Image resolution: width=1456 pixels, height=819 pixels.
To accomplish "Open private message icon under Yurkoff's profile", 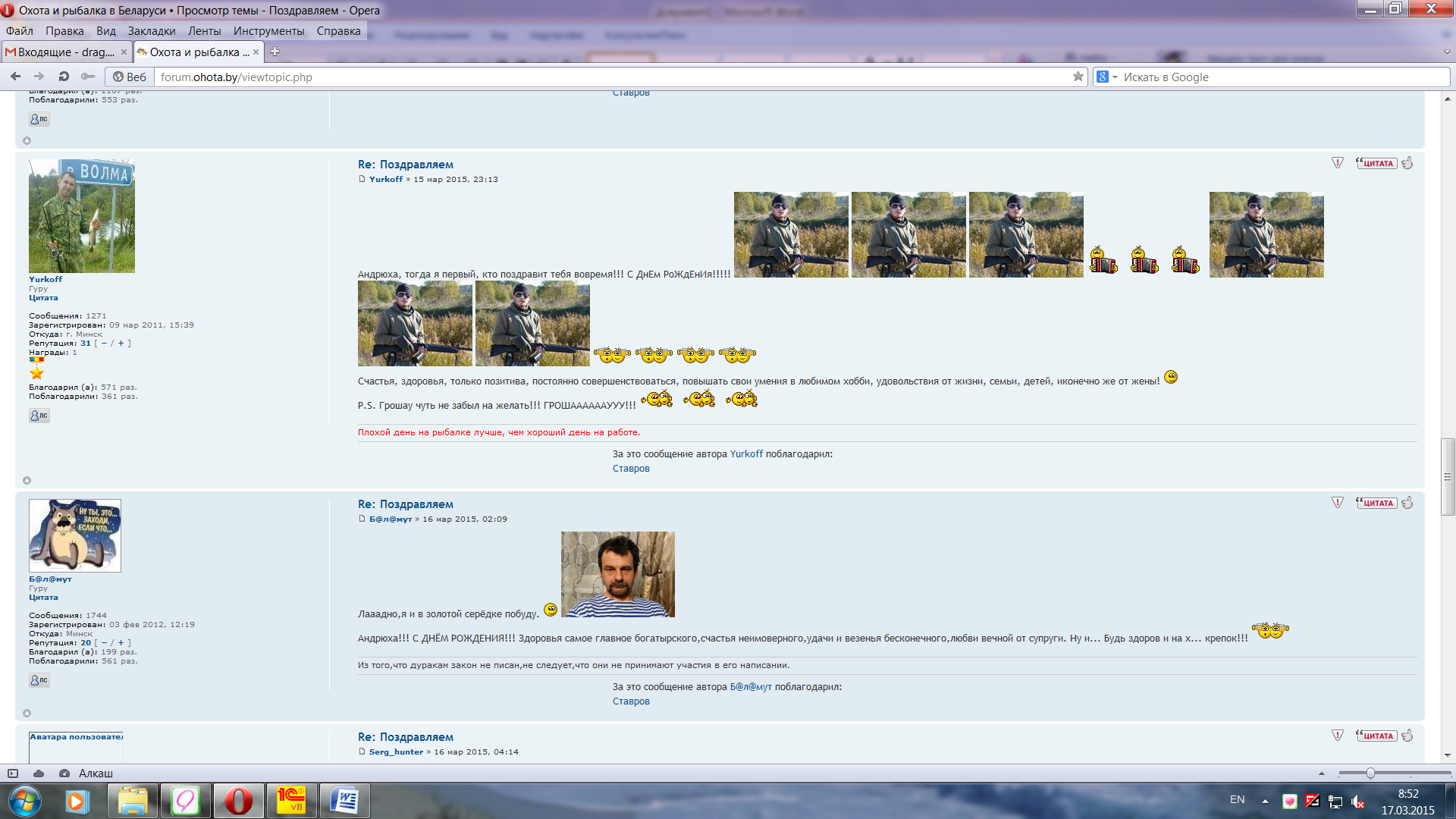I will point(39,416).
